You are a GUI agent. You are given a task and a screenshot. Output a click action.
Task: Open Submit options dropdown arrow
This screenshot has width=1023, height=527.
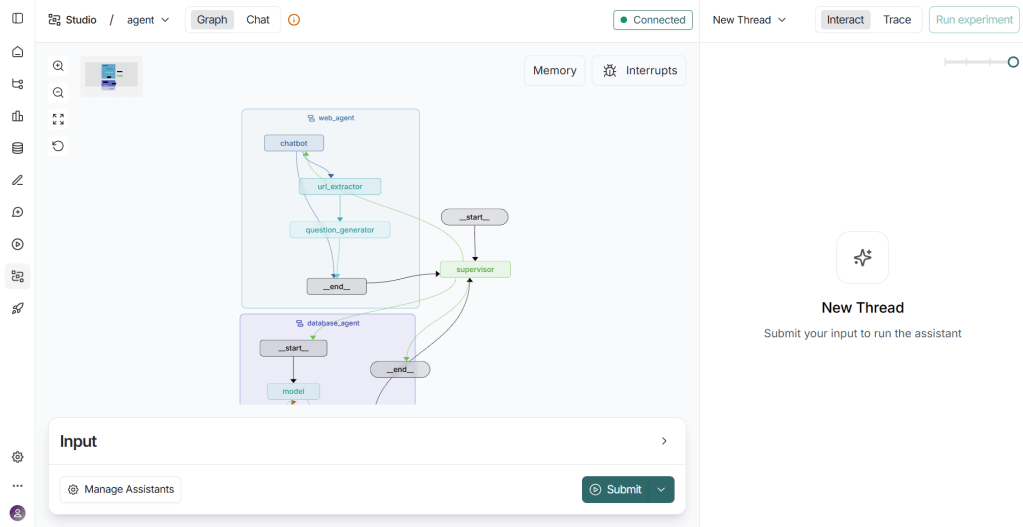661,489
